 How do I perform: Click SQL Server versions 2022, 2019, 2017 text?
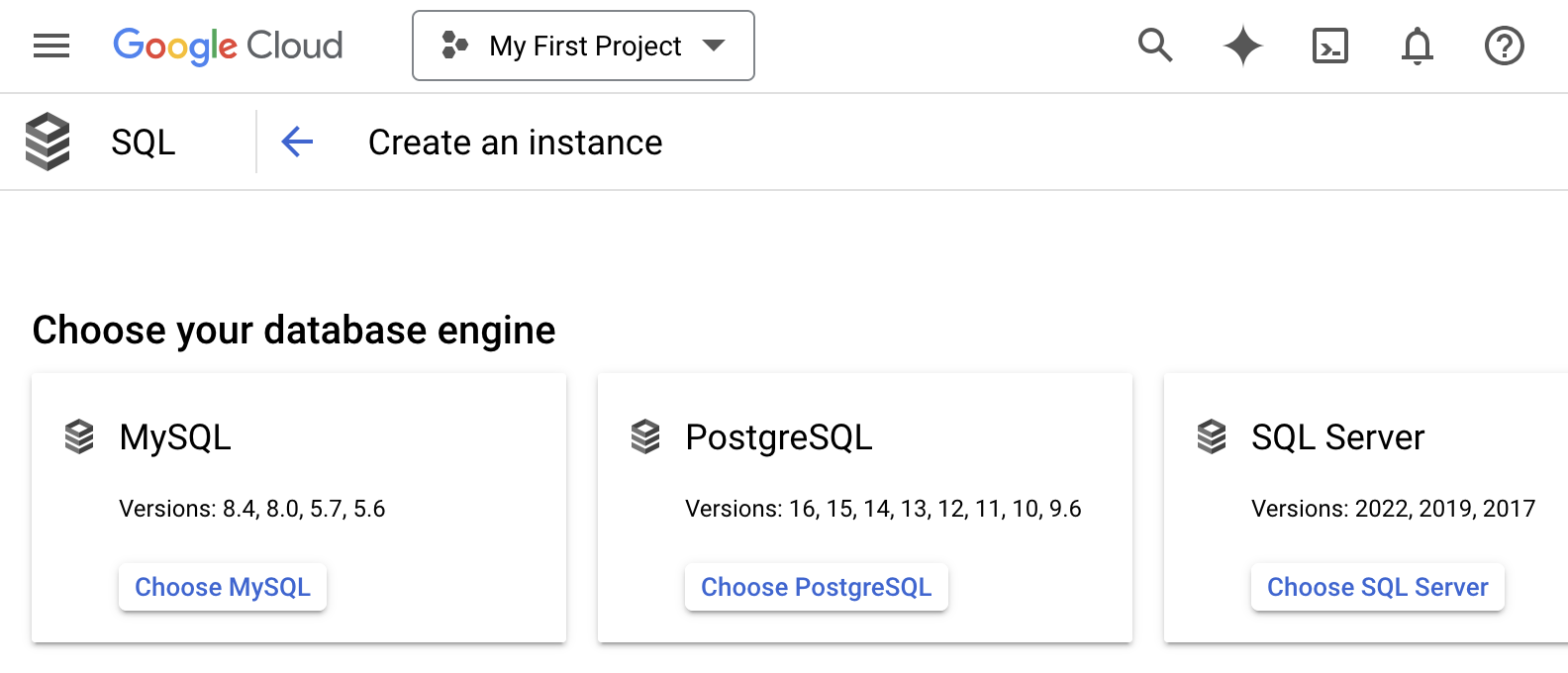pyautogui.click(x=1393, y=509)
